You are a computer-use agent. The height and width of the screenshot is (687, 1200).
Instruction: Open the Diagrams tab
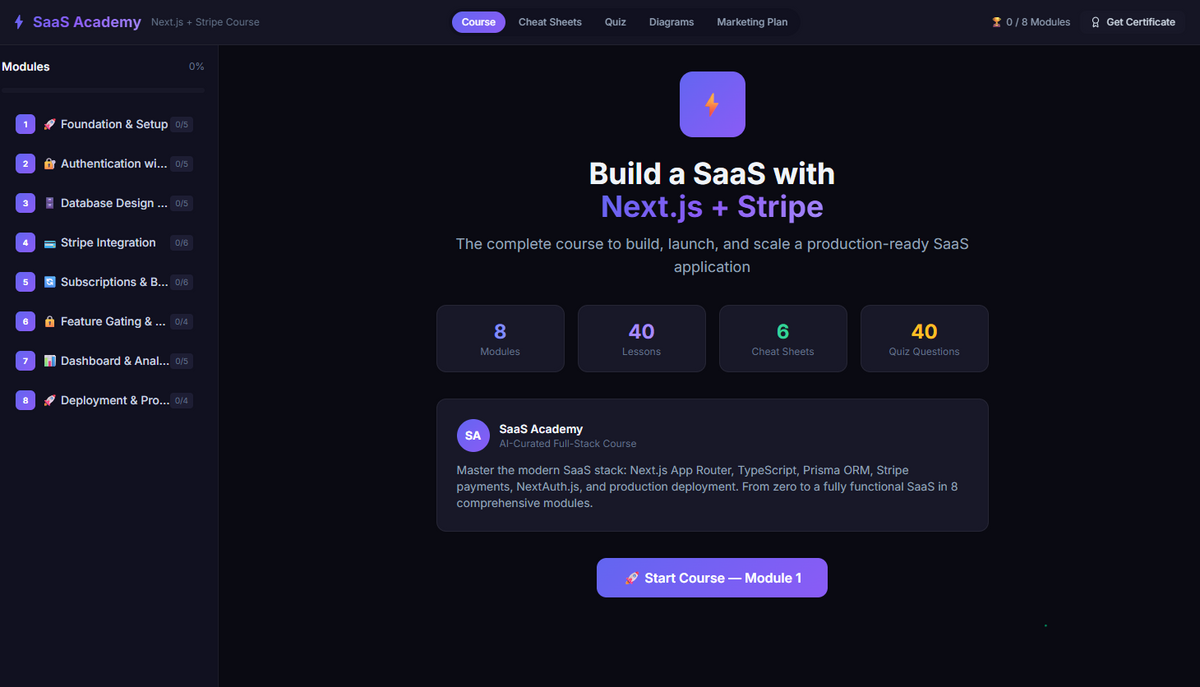click(x=671, y=22)
